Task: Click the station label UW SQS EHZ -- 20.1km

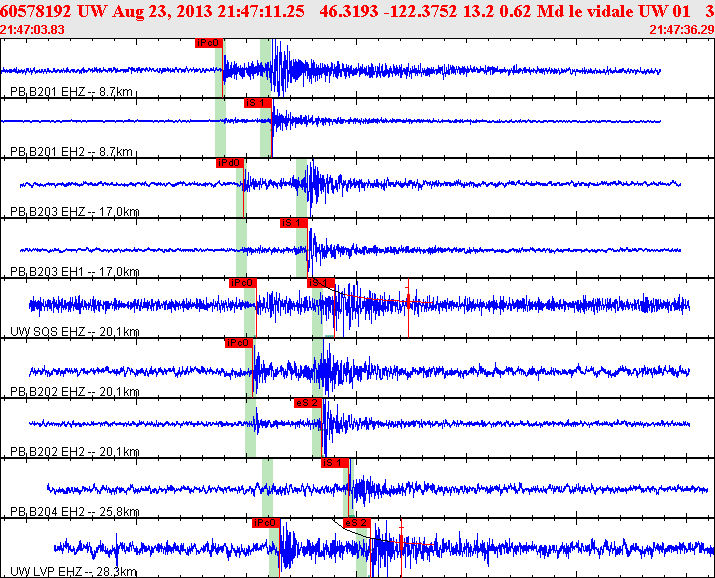Action: 74,331
